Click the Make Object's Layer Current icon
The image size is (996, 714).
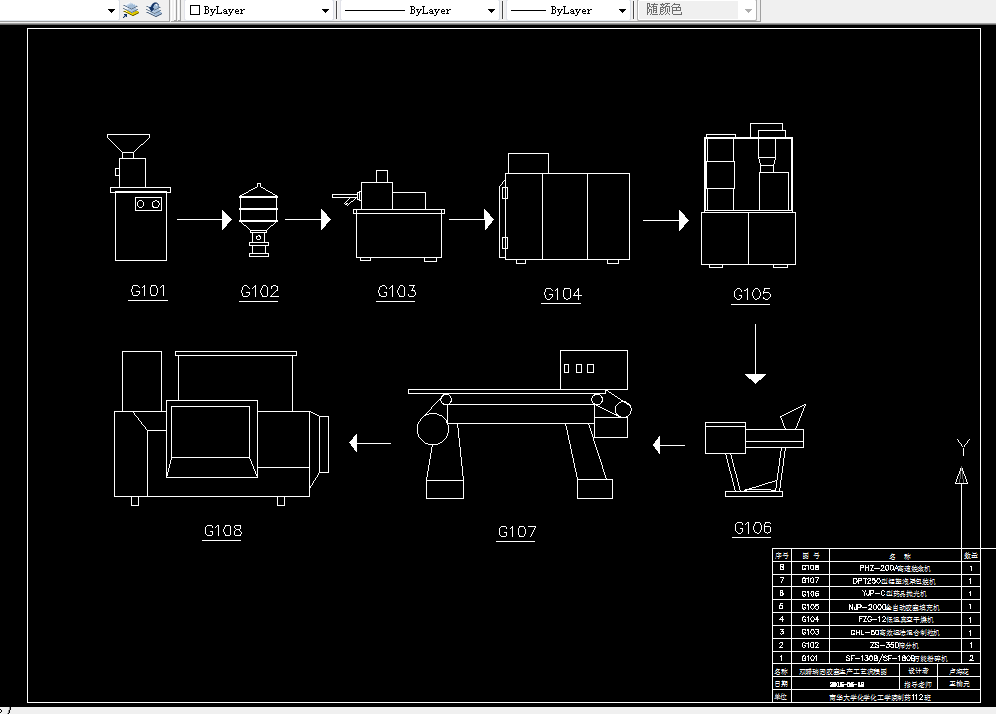click(x=131, y=10)
